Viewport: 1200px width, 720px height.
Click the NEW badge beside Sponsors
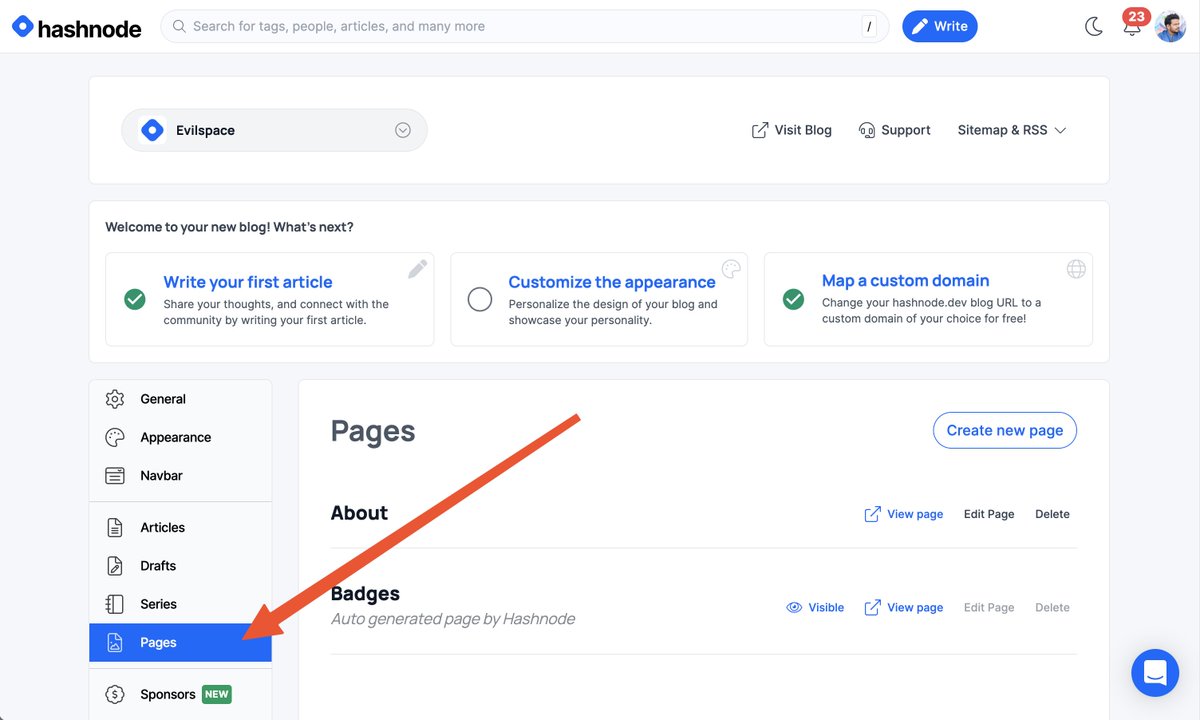pyautogui.click(x=217, y=694)
